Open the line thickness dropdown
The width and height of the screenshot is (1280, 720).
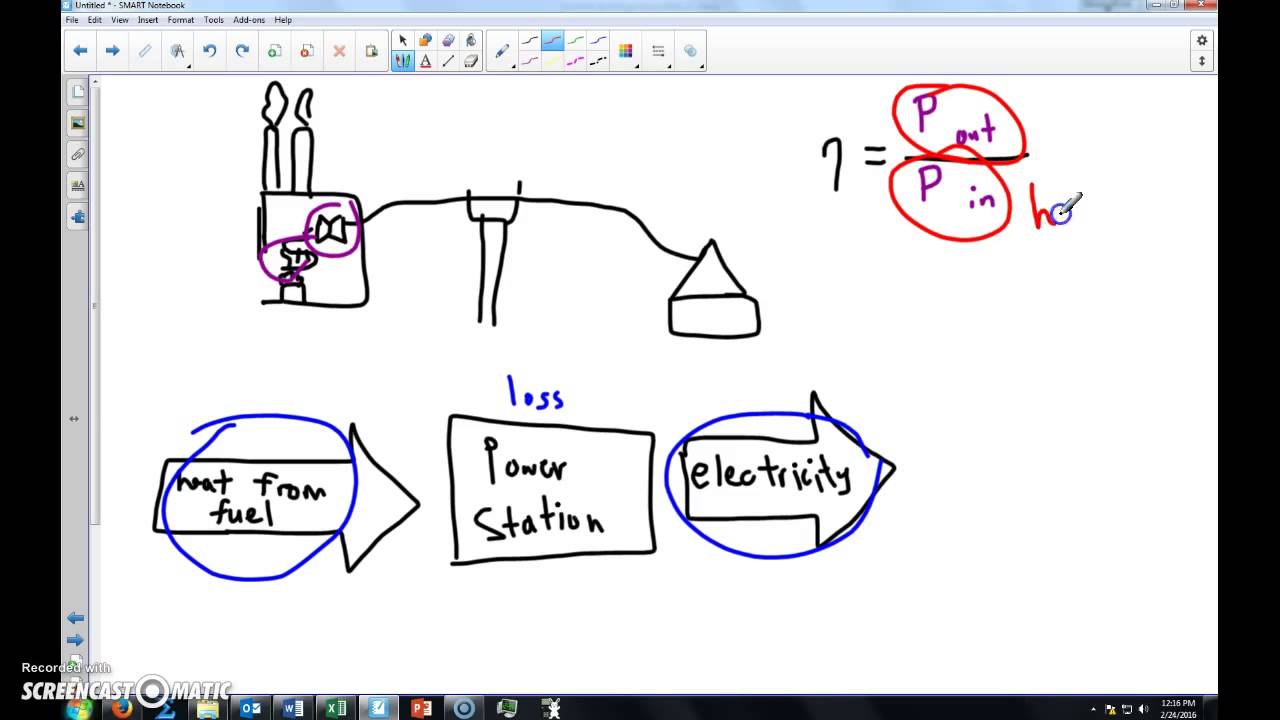[x=659, y=51]
